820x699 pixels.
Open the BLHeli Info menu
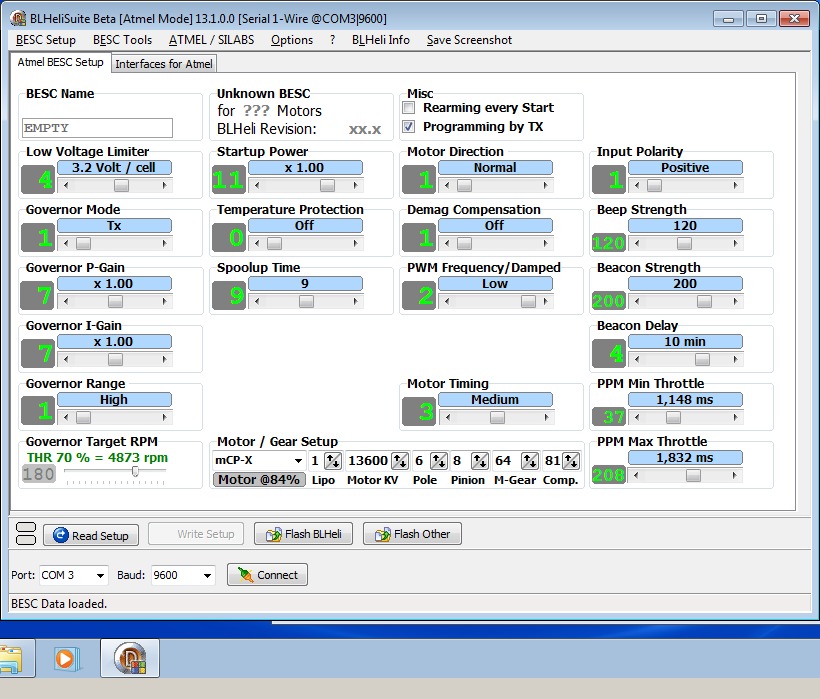(381, 40)
